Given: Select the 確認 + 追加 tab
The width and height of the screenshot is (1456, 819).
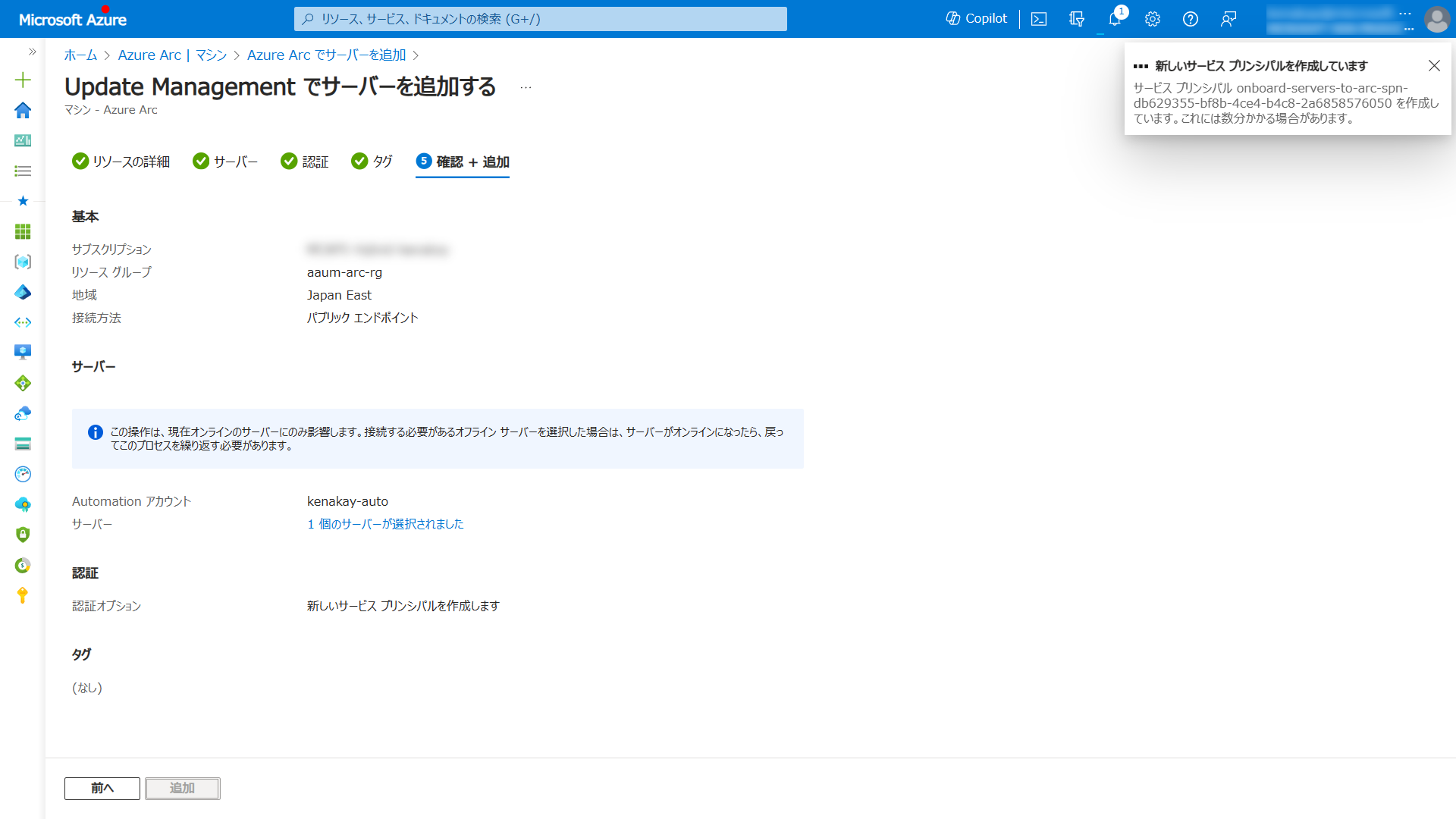Looking at the screenshot, I should [x=463, y=162].
